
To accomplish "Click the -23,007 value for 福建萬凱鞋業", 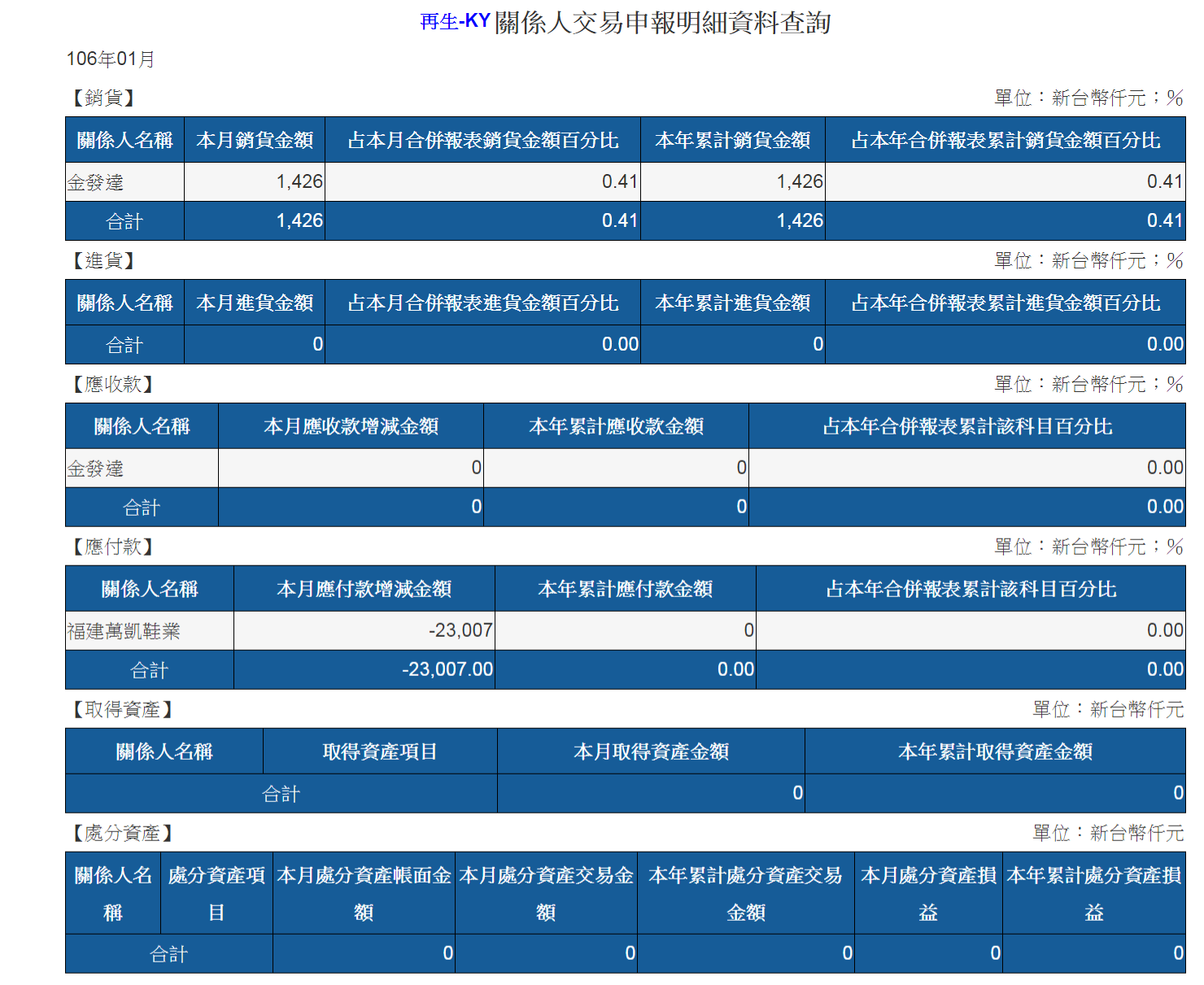I will [x=460, y=630].
